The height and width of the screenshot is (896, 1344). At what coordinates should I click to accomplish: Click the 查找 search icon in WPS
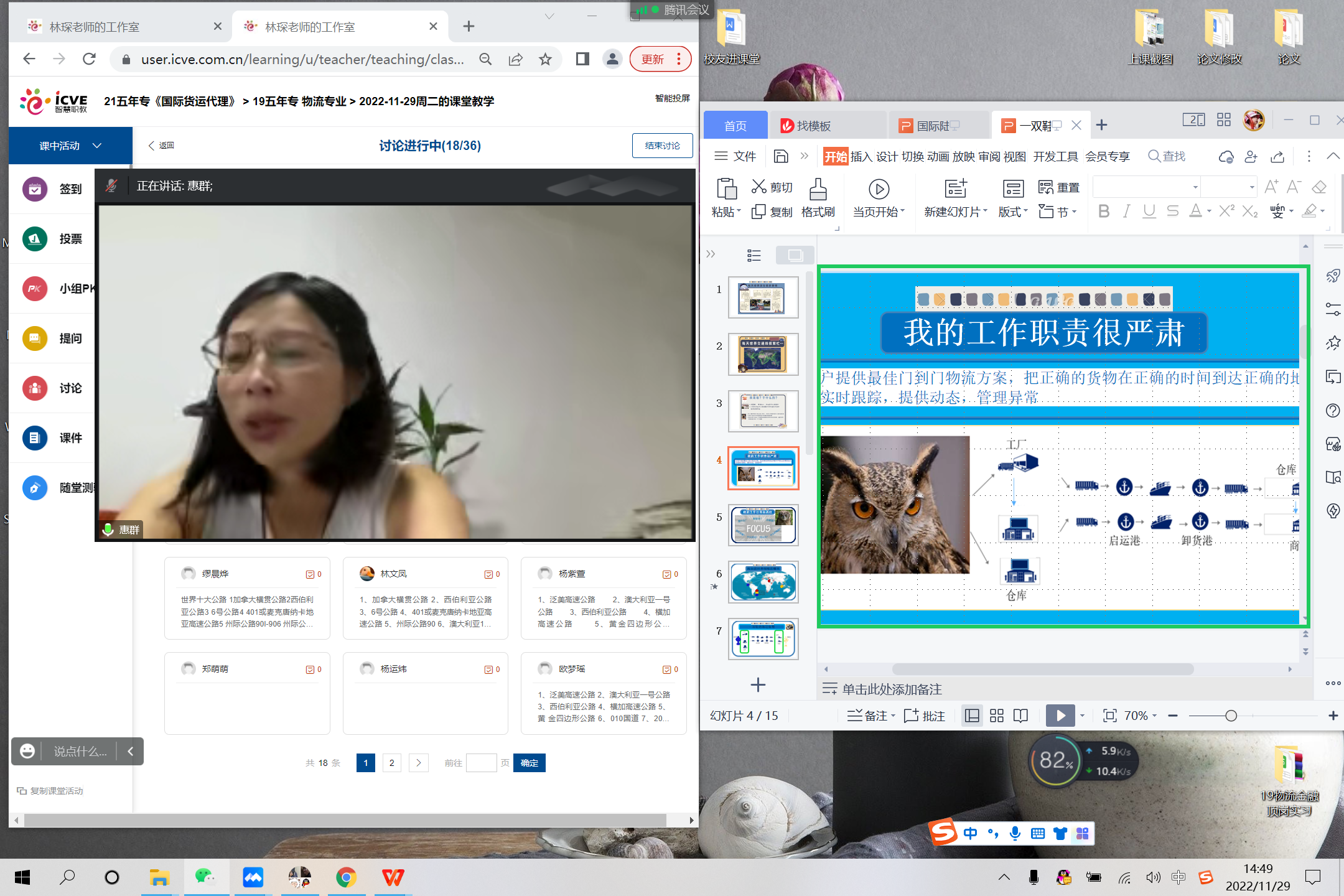[1154, 156]
